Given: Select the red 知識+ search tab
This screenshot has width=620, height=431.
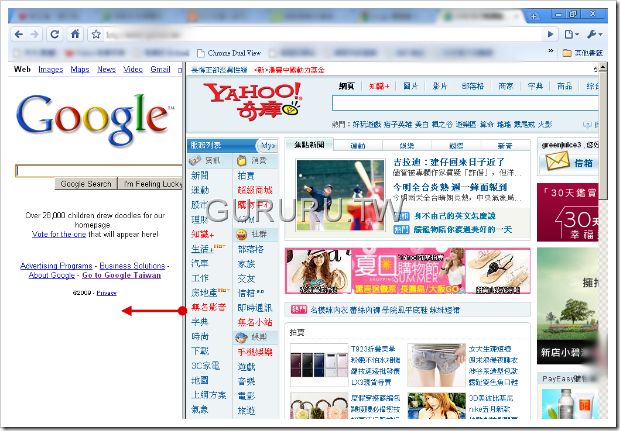Looking at the screenshot, I should pyautogui.click(x=379, y=86).
